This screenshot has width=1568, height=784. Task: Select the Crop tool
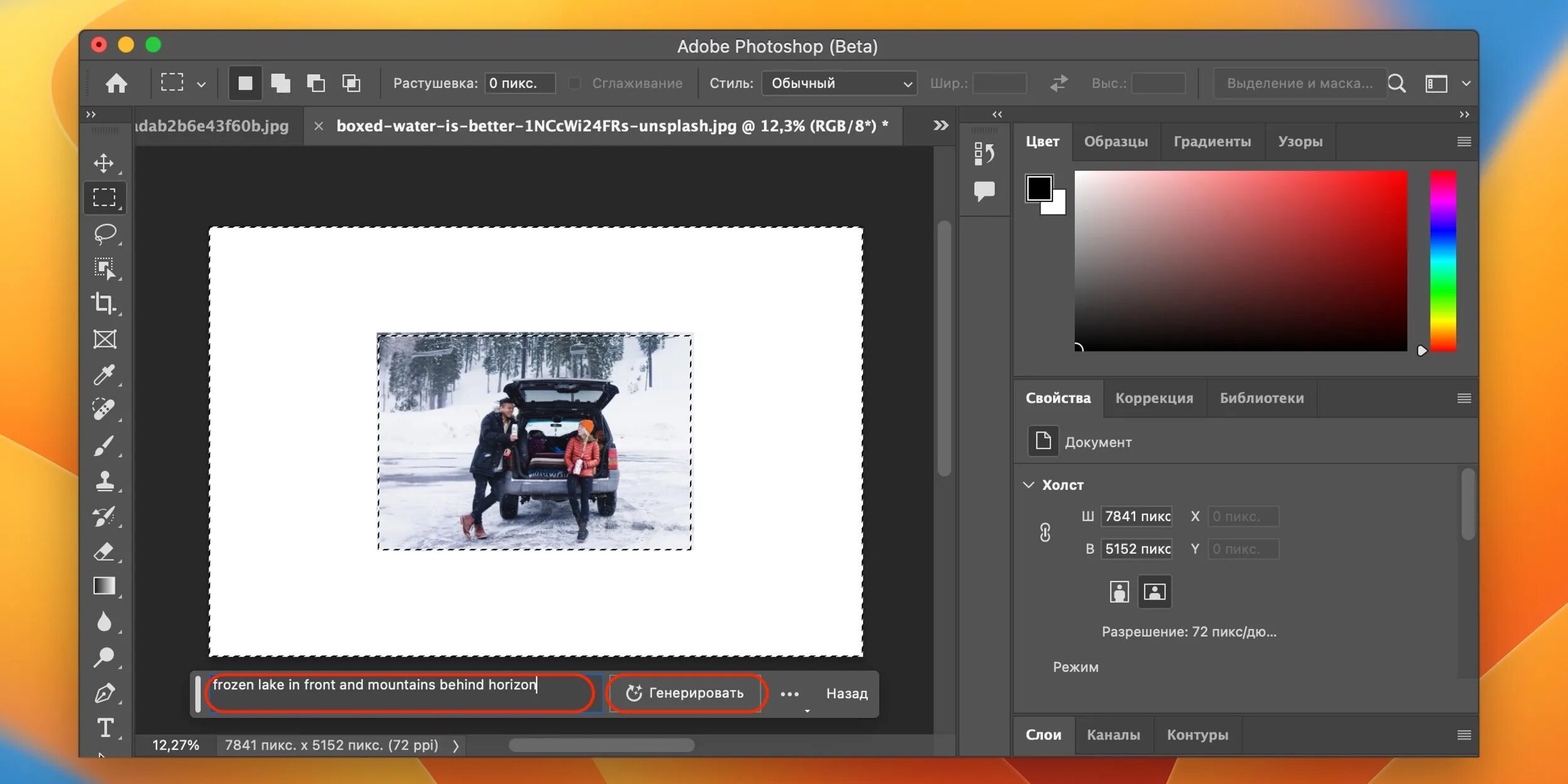[x=104, y=304]
